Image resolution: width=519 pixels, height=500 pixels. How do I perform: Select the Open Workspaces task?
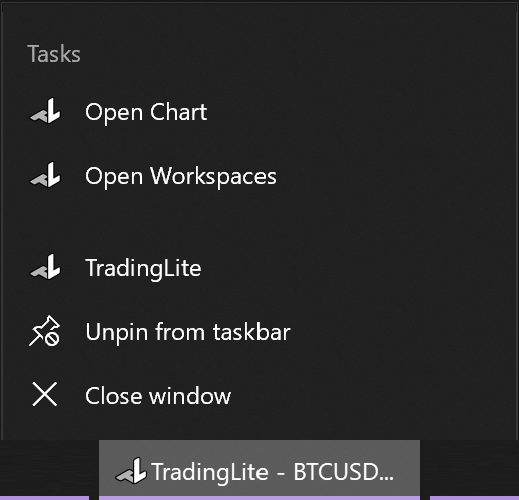tap(259, 176)
